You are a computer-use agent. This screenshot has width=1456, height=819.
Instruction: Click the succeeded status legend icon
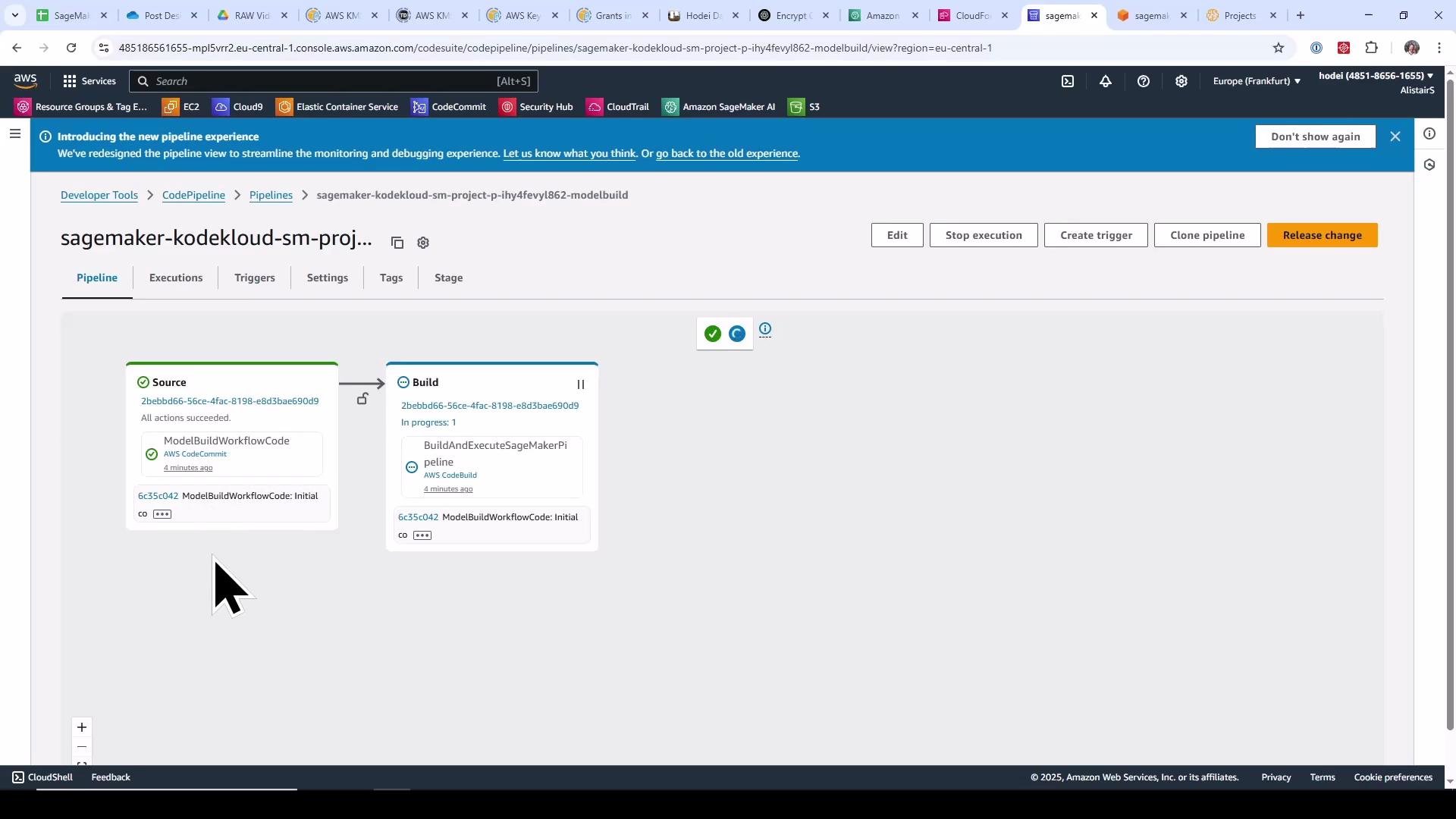pos(713,334)
